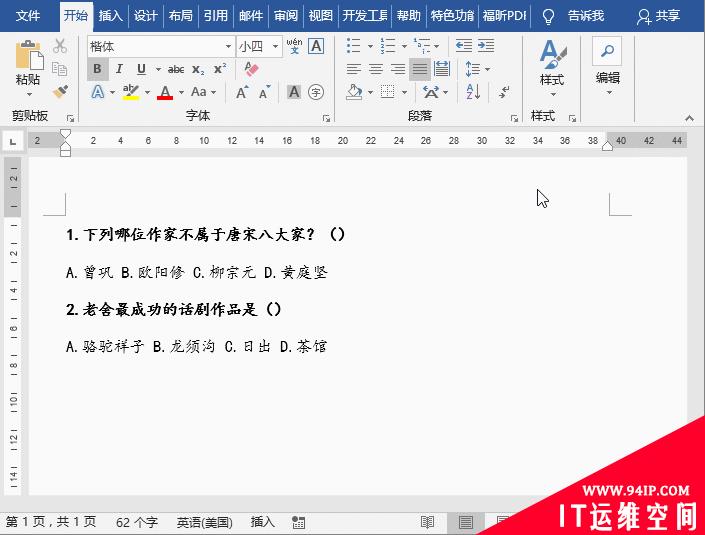Decrease font size with the shrink-font icon
This screenshot has height=535, width=705.
pos(264,92)
